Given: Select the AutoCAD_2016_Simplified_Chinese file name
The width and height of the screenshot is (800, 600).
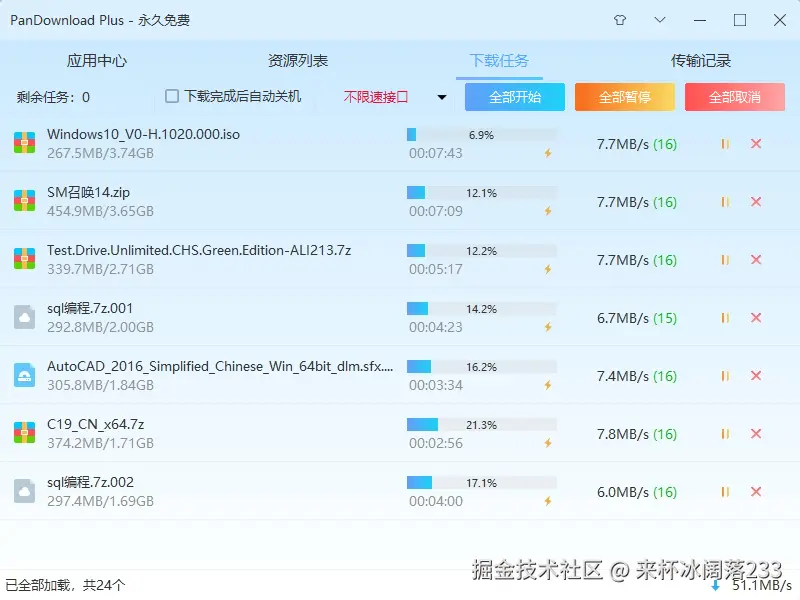Looking at the screenshot, I should [220, 366].
